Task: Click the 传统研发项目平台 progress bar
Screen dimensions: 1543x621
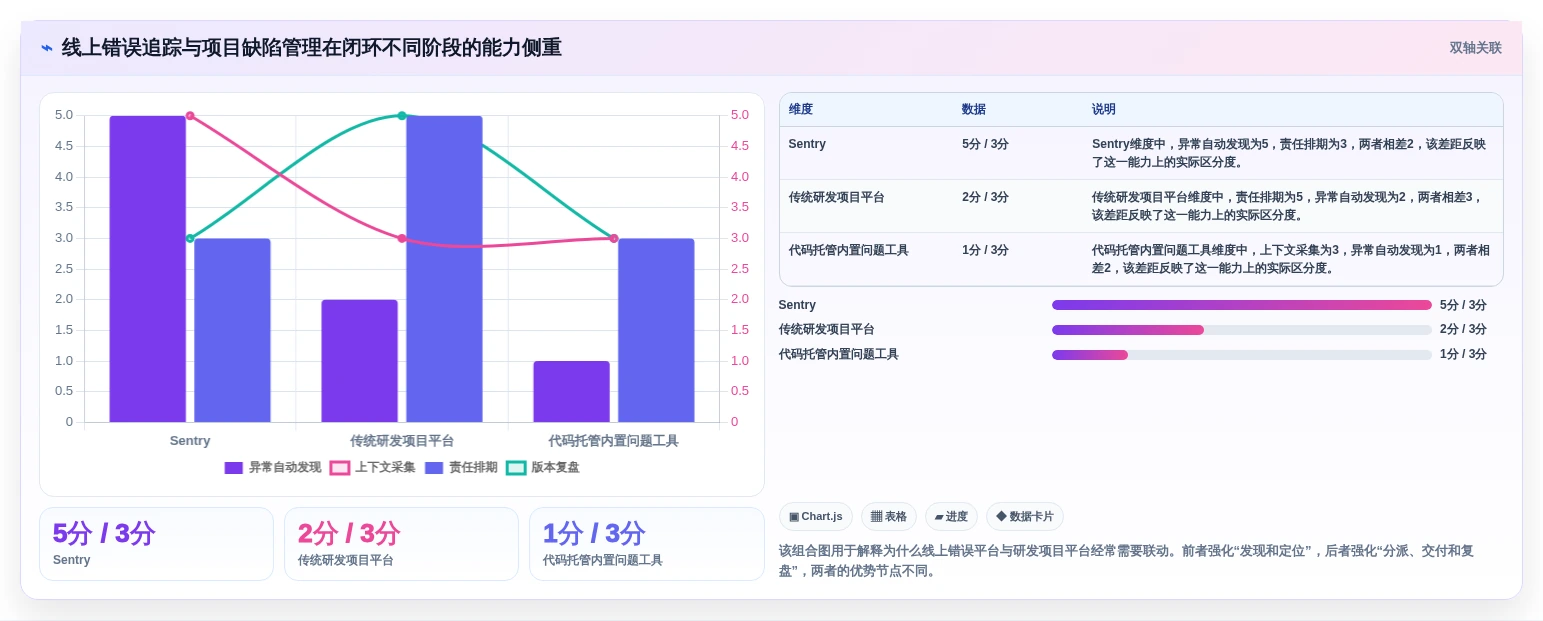Action: pos(1241,330)
